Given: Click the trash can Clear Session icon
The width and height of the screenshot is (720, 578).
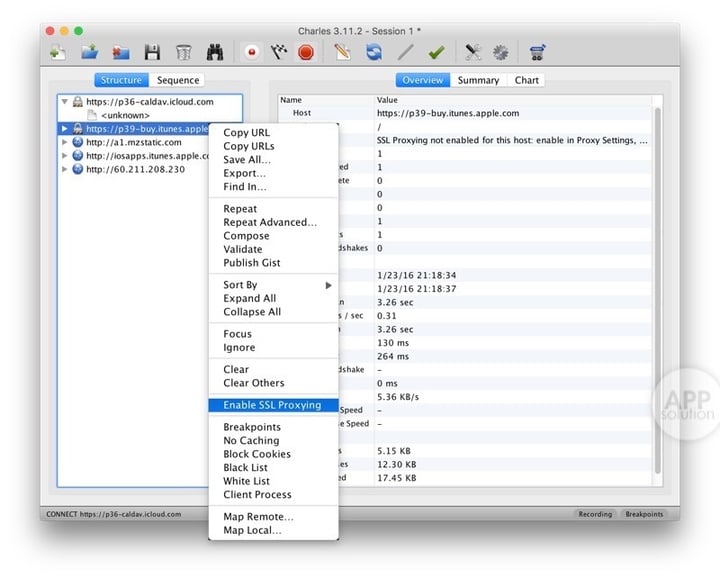Looking at the screenshot, I should pyautogui.click(x=183, y=52).
